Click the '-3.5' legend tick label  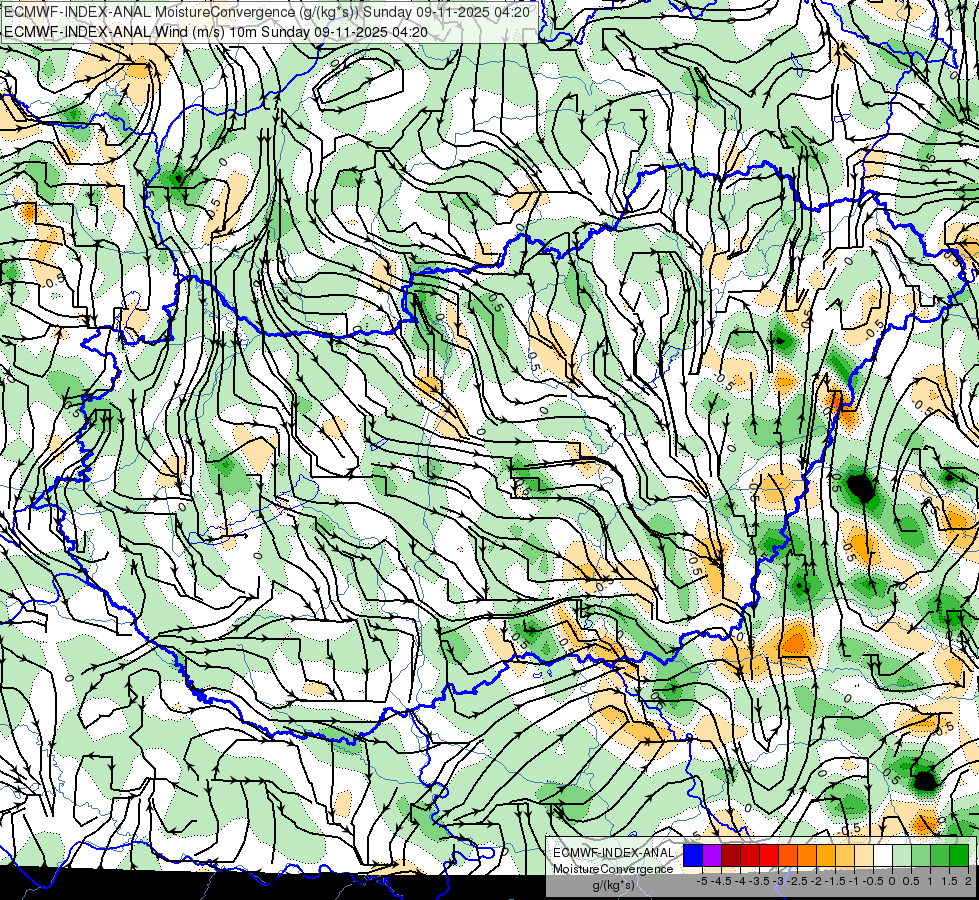coord(759,881)
